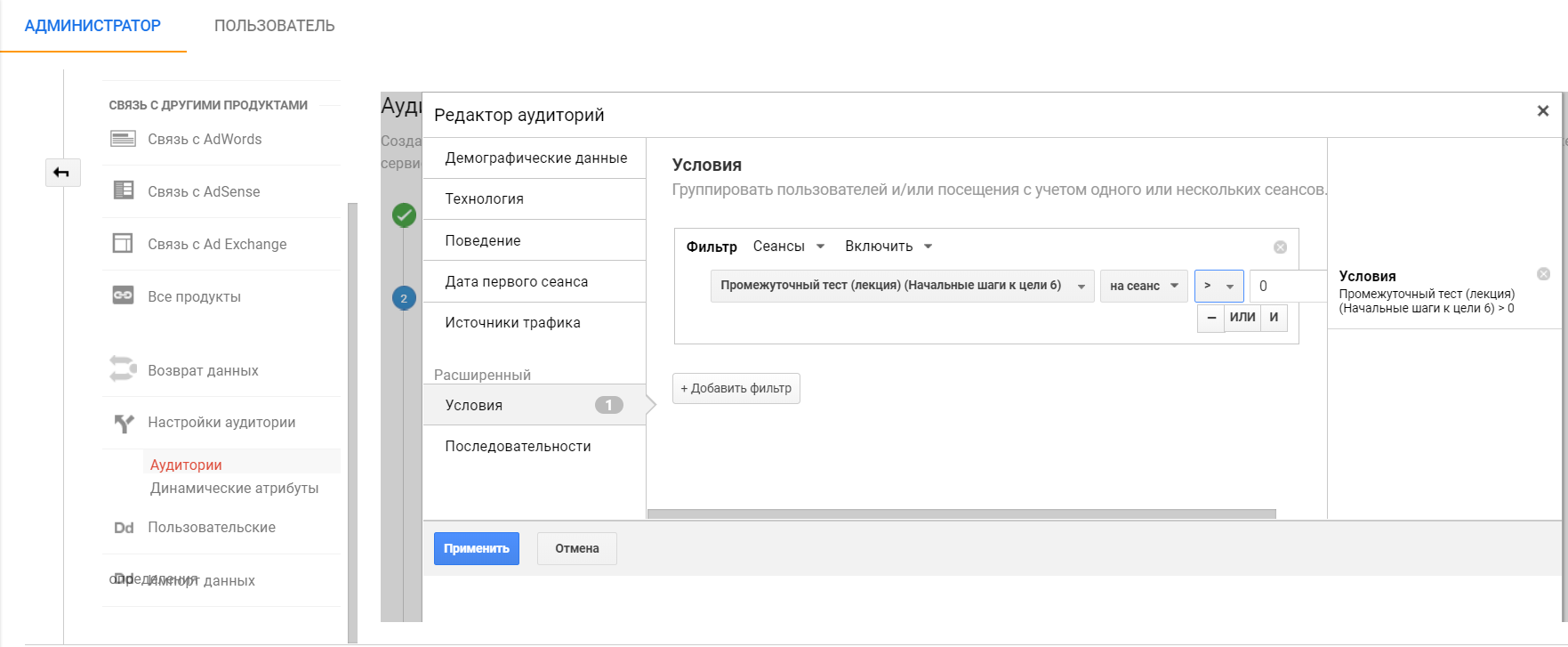Click the green checkmark step indicator
1568x647 pixels.
[404, 214]
